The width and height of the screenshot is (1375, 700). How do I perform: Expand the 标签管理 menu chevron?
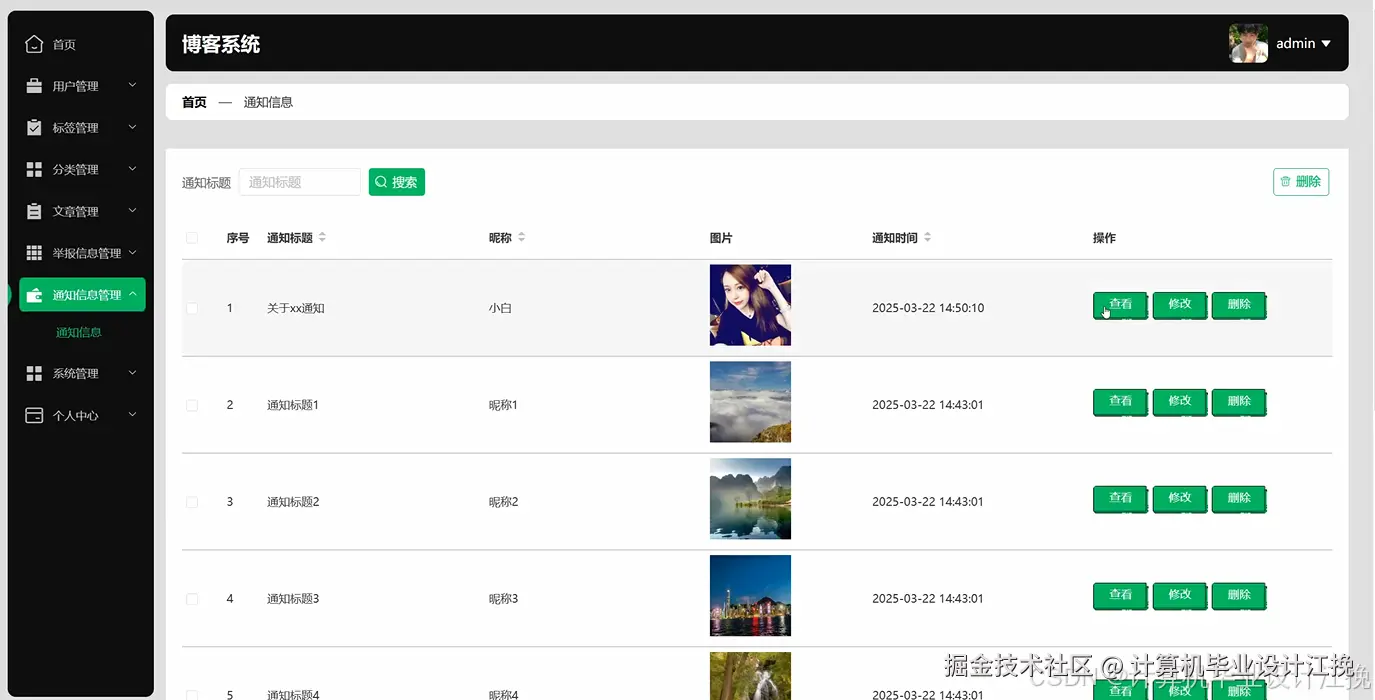(x=133, y=128)
